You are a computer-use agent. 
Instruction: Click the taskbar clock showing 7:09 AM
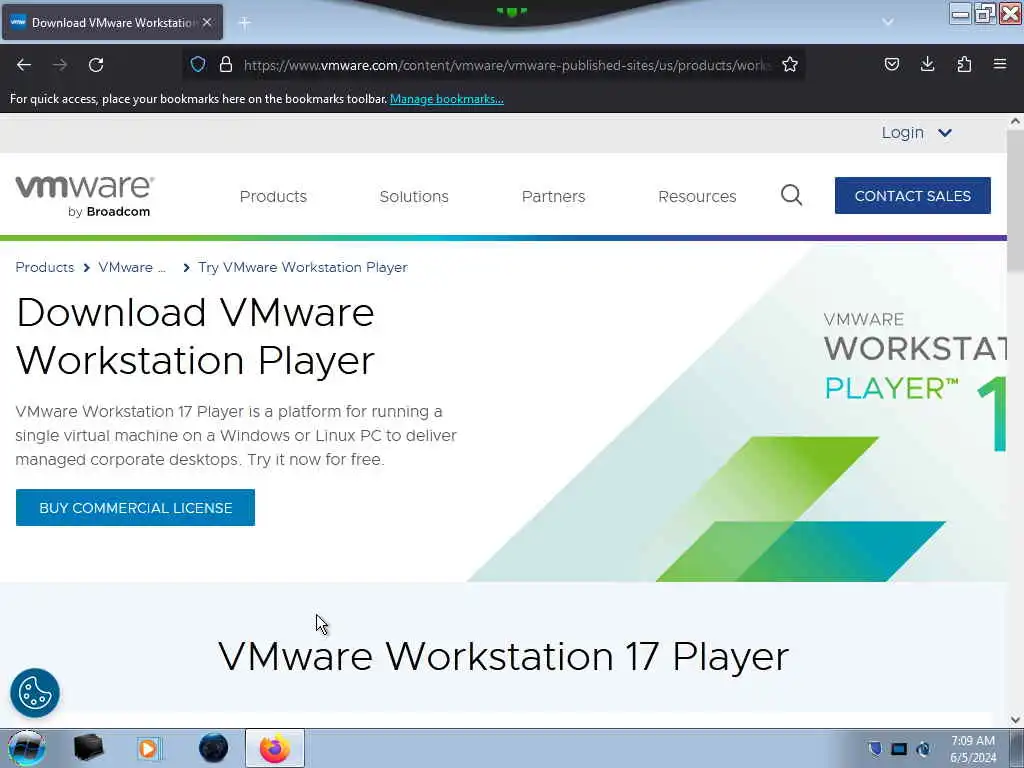973,748
